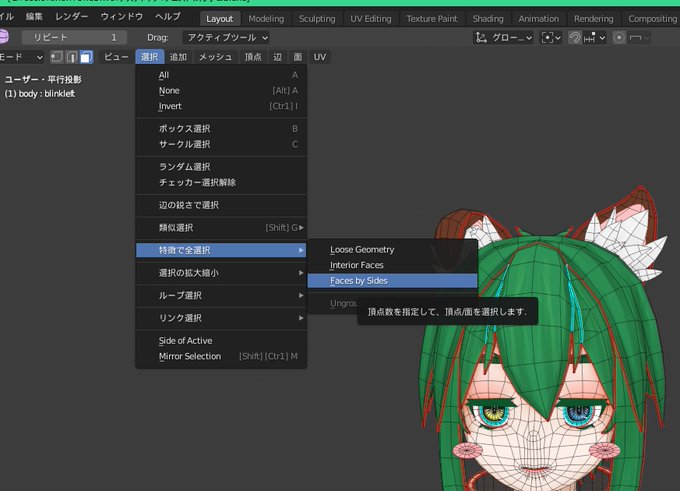Switch to Sculpting workspace tab
Viewport: 680px width, 491px height.
(317, 19)
